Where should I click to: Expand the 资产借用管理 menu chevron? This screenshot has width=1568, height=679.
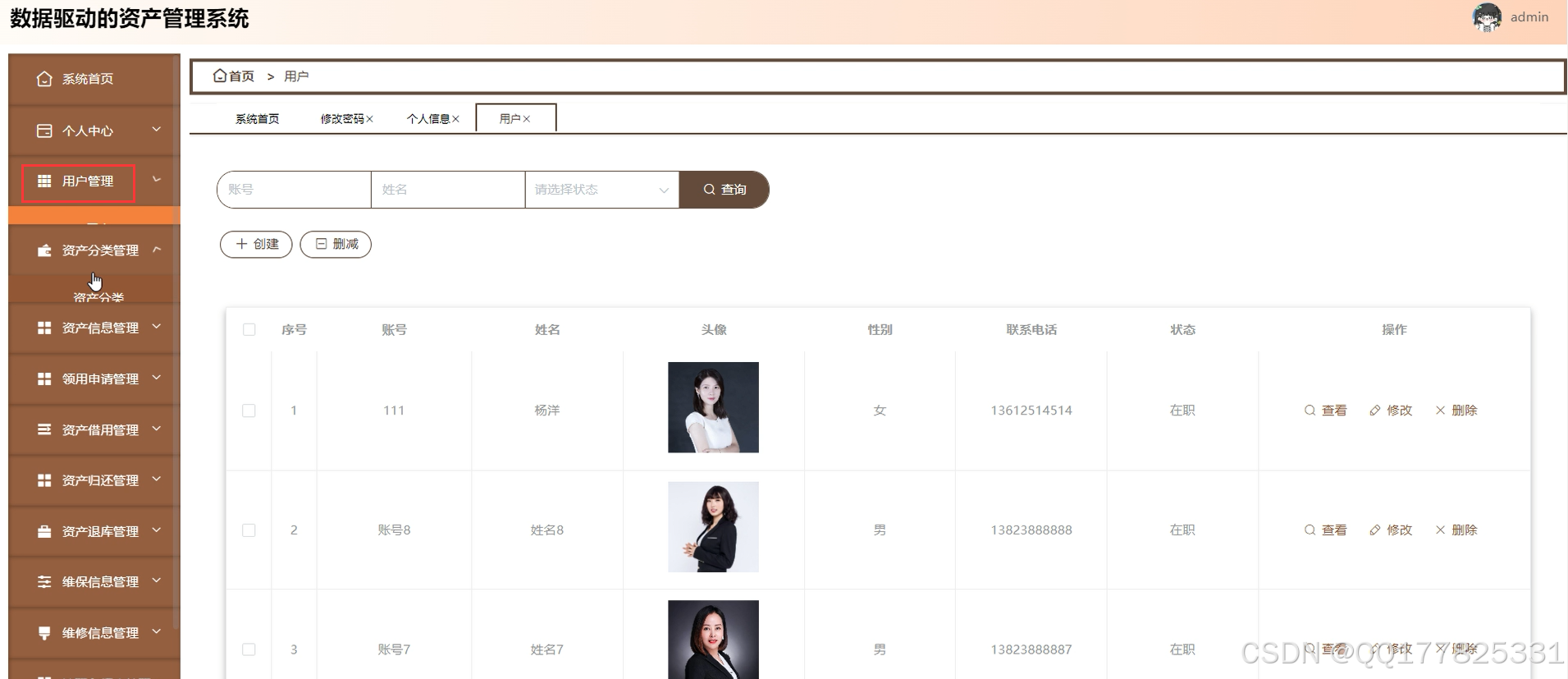[x=157, y=429]
